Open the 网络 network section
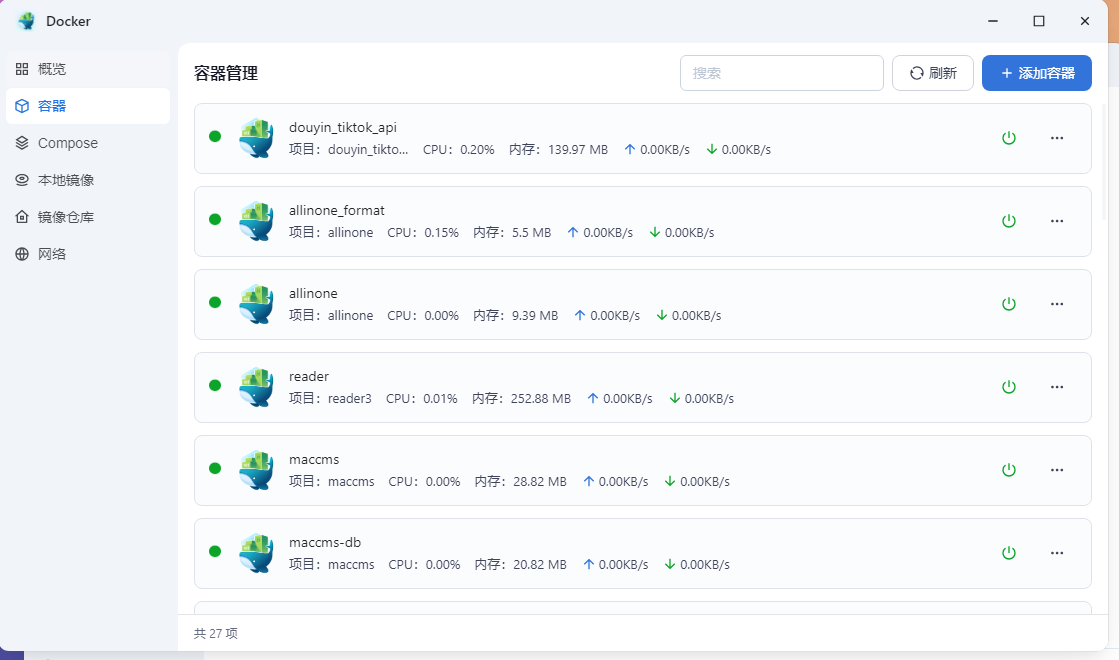This screenshot has width=1119, height=660. pos(88,254)
